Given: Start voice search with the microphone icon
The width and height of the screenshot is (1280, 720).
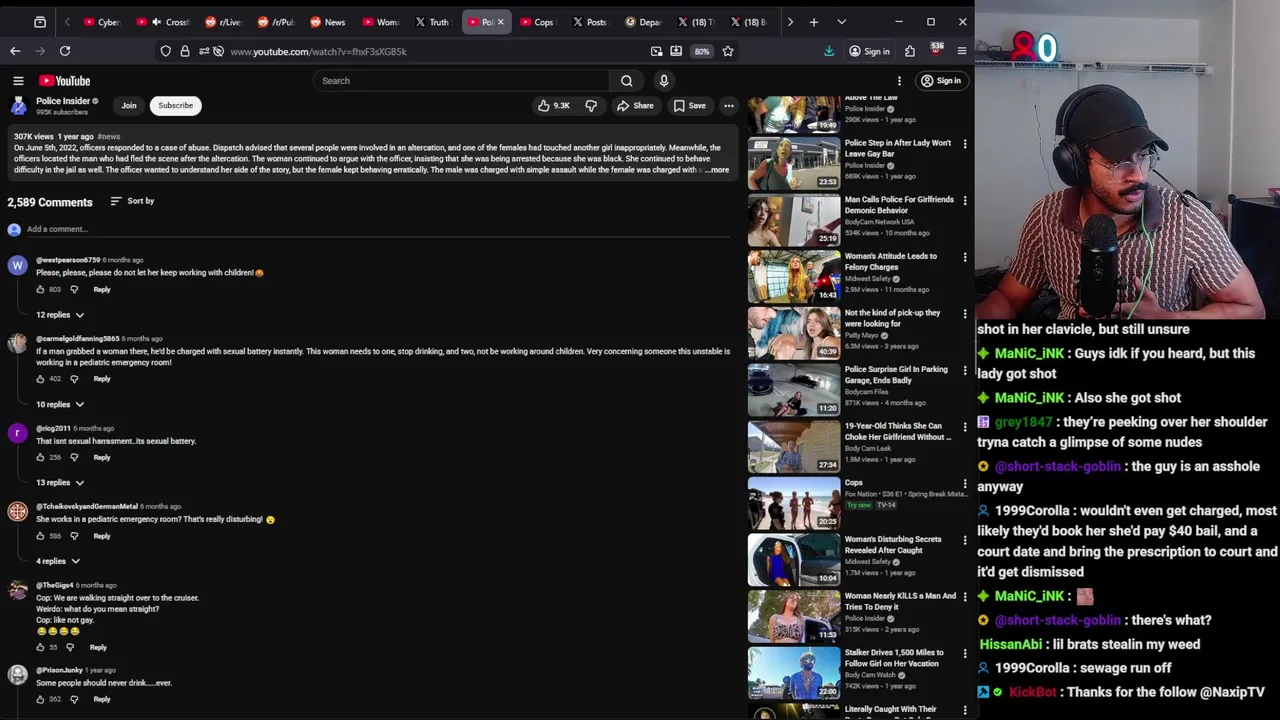Looking at the screenshot, I should [x=664, y=81].
